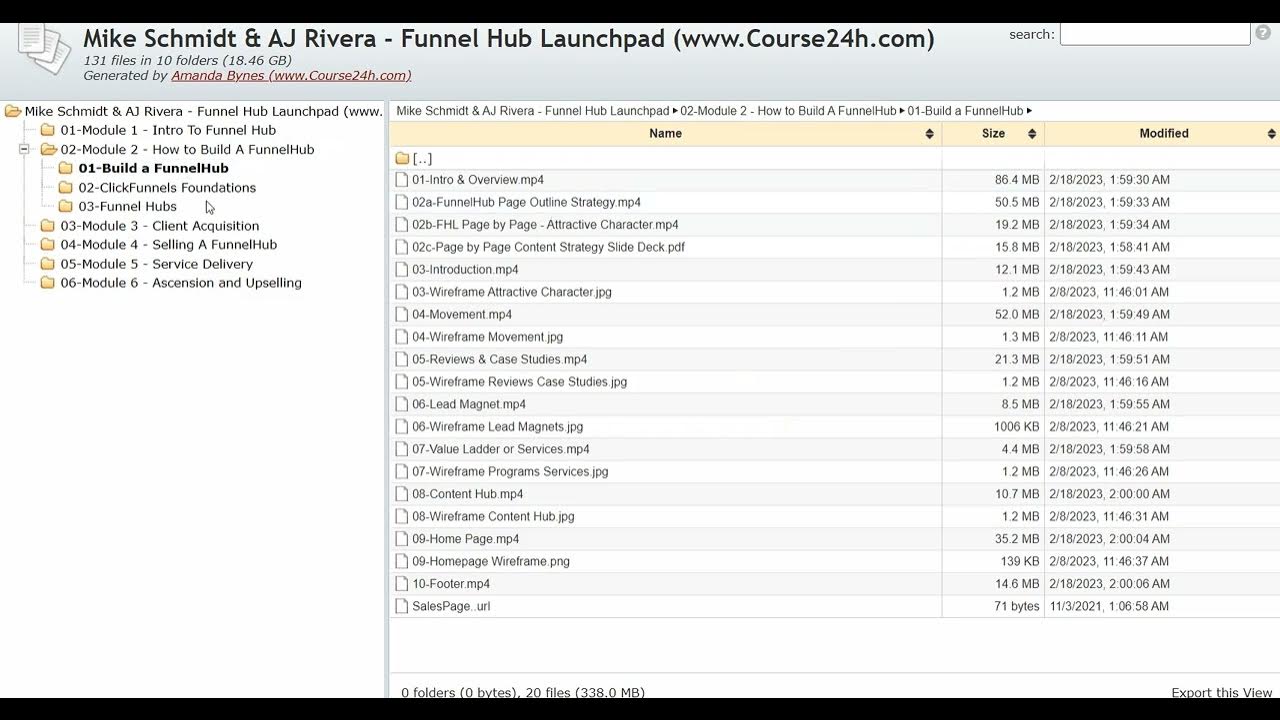Click file icon of 07-Value Ladder or Services.mp4
The height and width of the screenshot is (720, 1280).
point(402,449)
